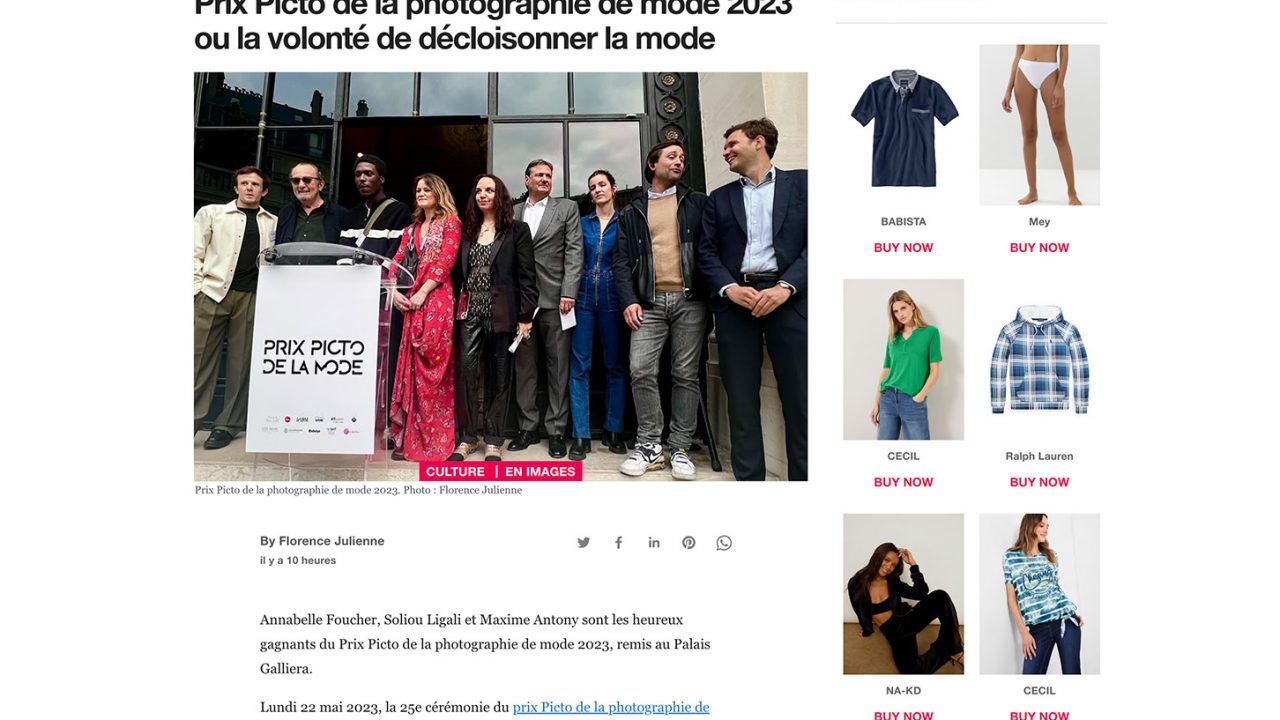
Task: Buy now the green CECIL top
Action: pos(903,482)
